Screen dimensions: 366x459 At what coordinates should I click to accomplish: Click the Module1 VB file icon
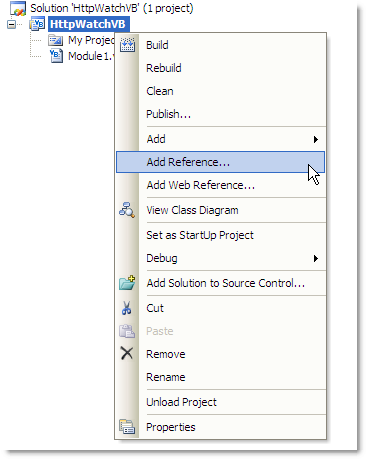point(56,56)
